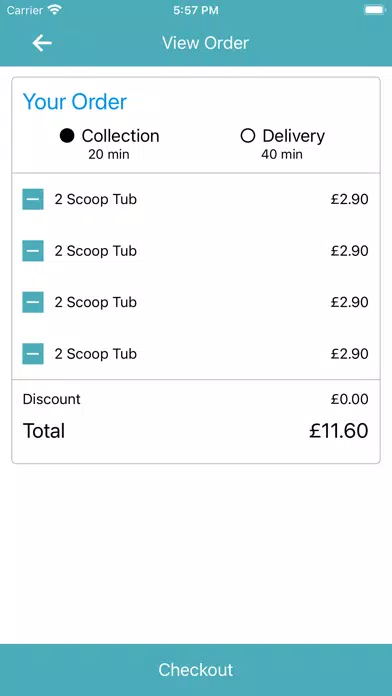Remove the fourth 2 Scoop Tub item
Screen dimensions: 392x696
point(33,354)
